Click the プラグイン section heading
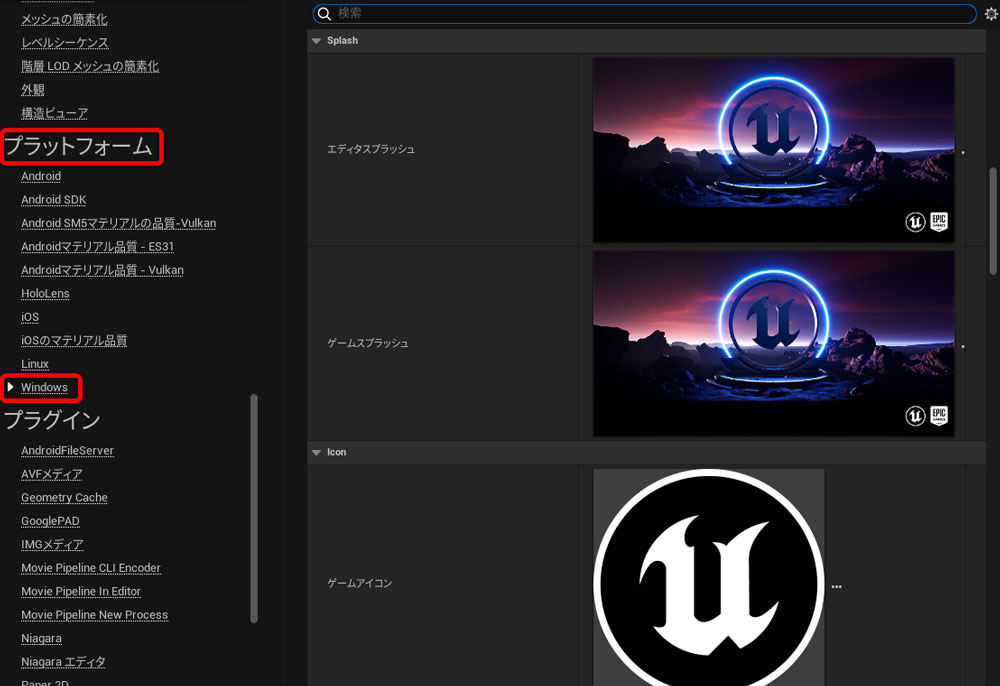 coord(52,420)
